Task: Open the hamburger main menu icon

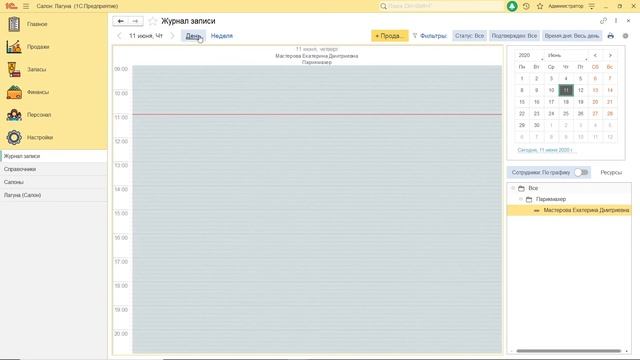Action: 26,6
